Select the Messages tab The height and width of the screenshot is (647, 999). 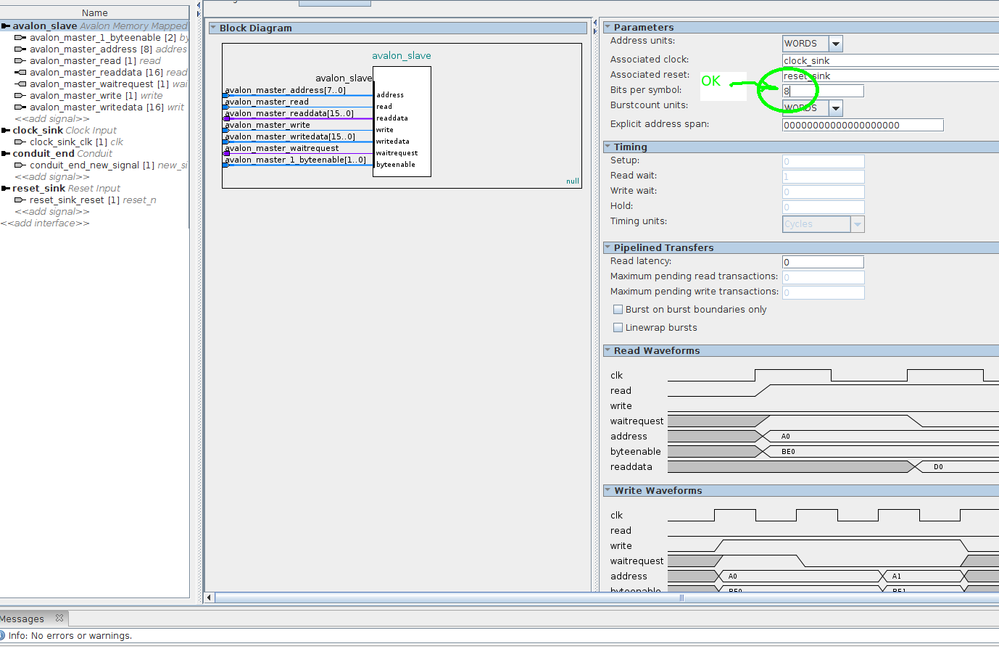[x=22, y=619]
